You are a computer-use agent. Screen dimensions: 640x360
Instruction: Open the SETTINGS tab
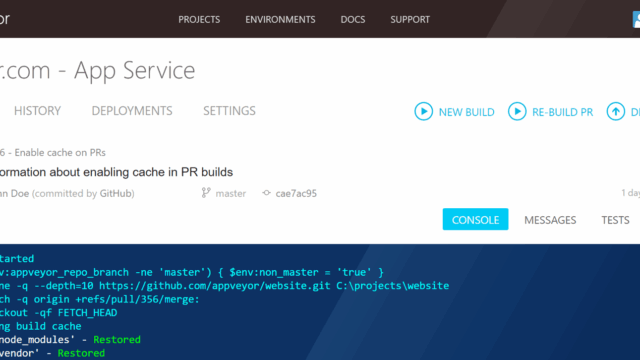pos(229,111)
